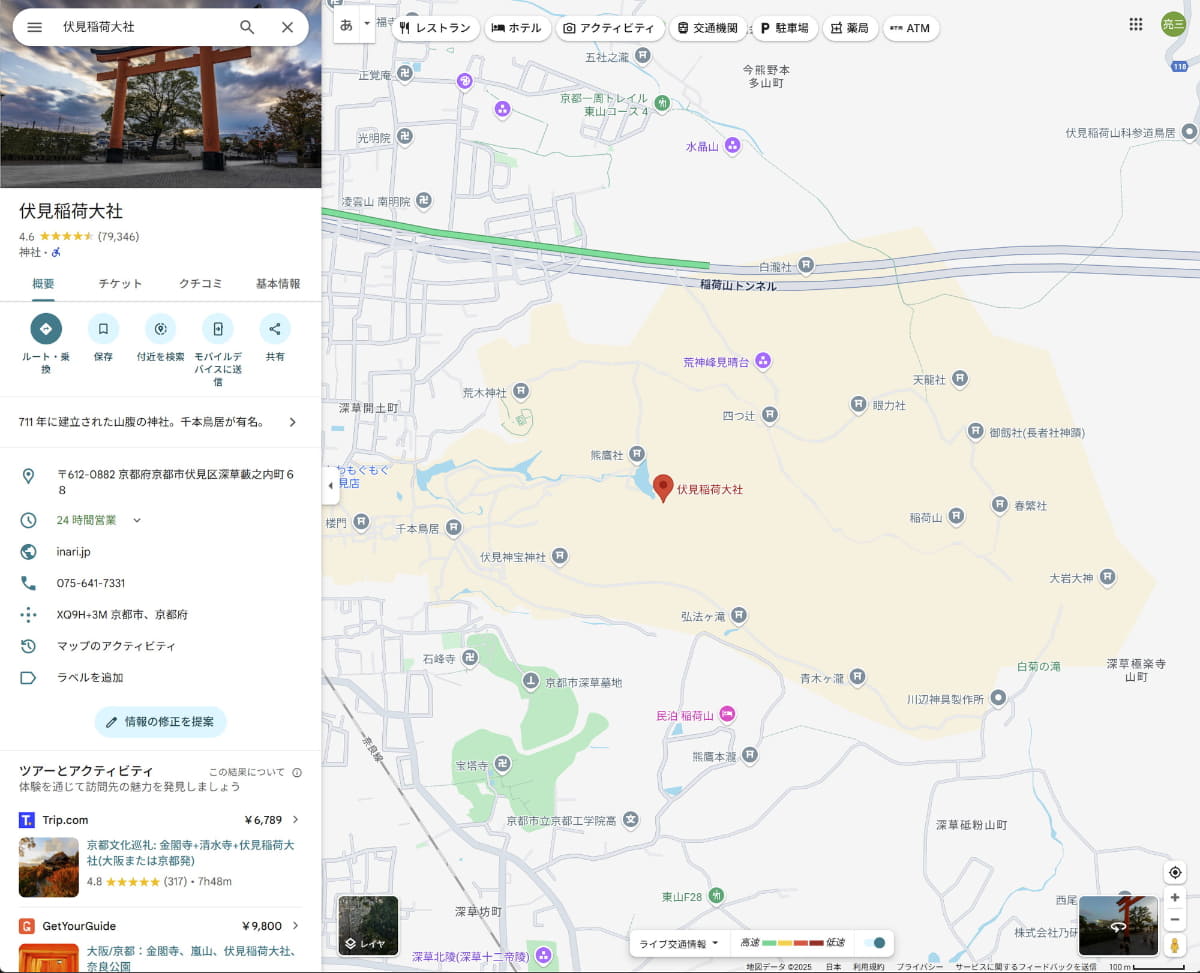Click the 付近を検索 nearby icon

click(x=160, y=328)
